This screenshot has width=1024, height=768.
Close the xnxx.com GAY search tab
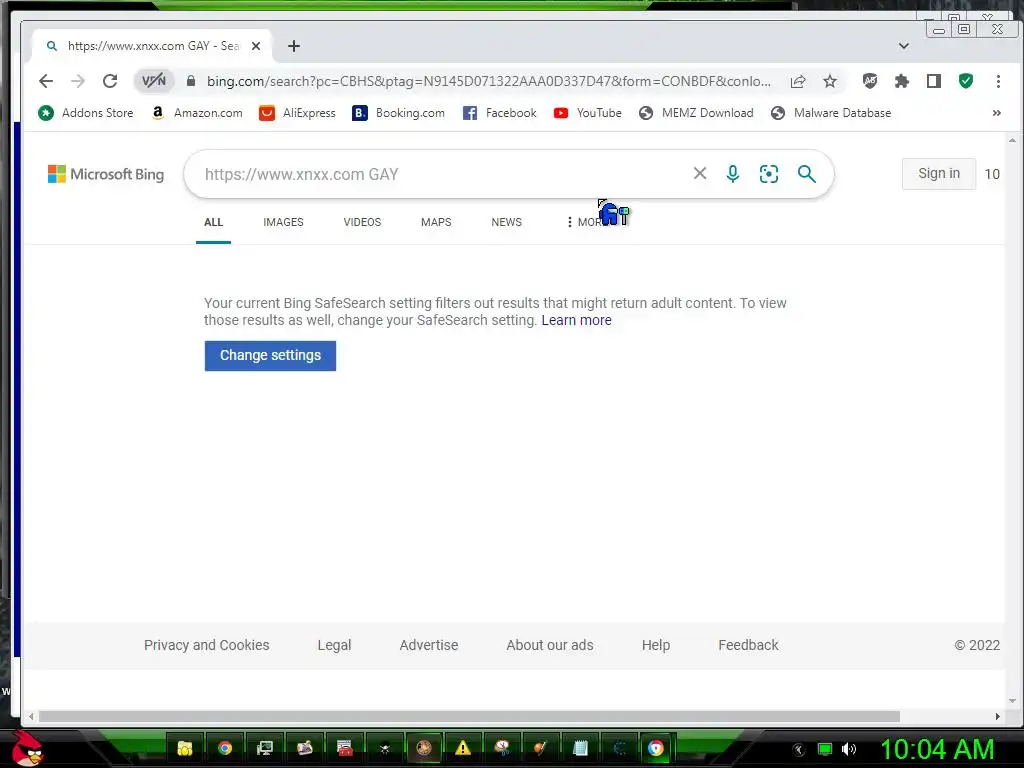coord(256,46)
